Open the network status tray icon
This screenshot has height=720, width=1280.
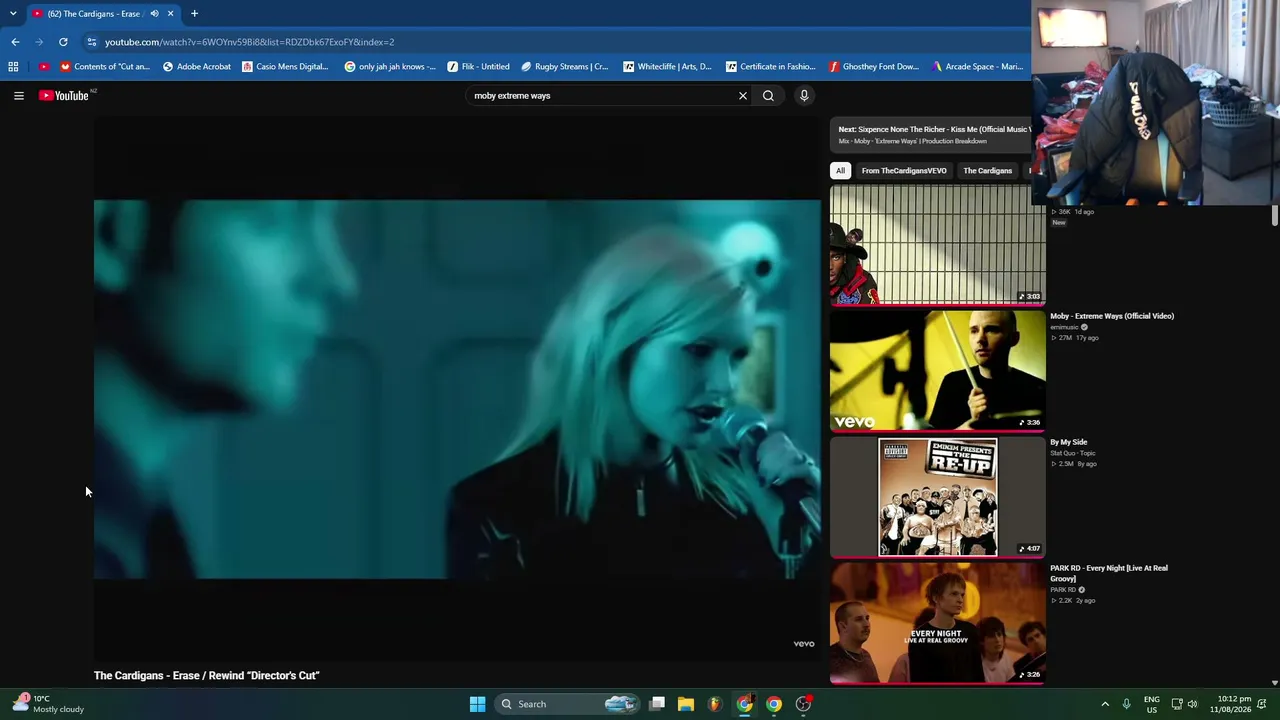point(1177,704)
